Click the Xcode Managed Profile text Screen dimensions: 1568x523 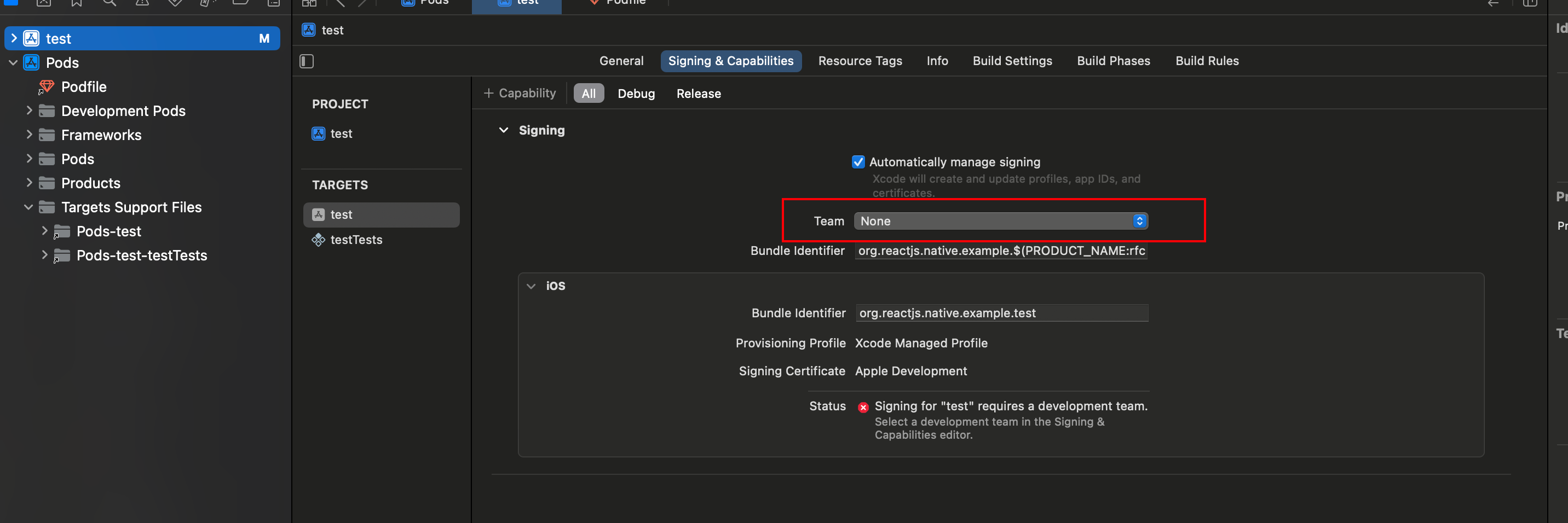(x=921, y=343)
